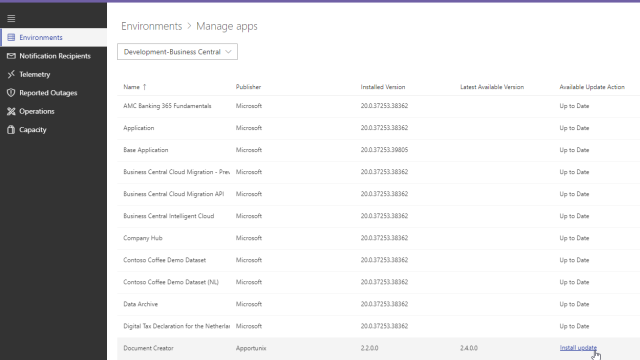Click the dropdown chevron in environment selector

click(228, 52)
